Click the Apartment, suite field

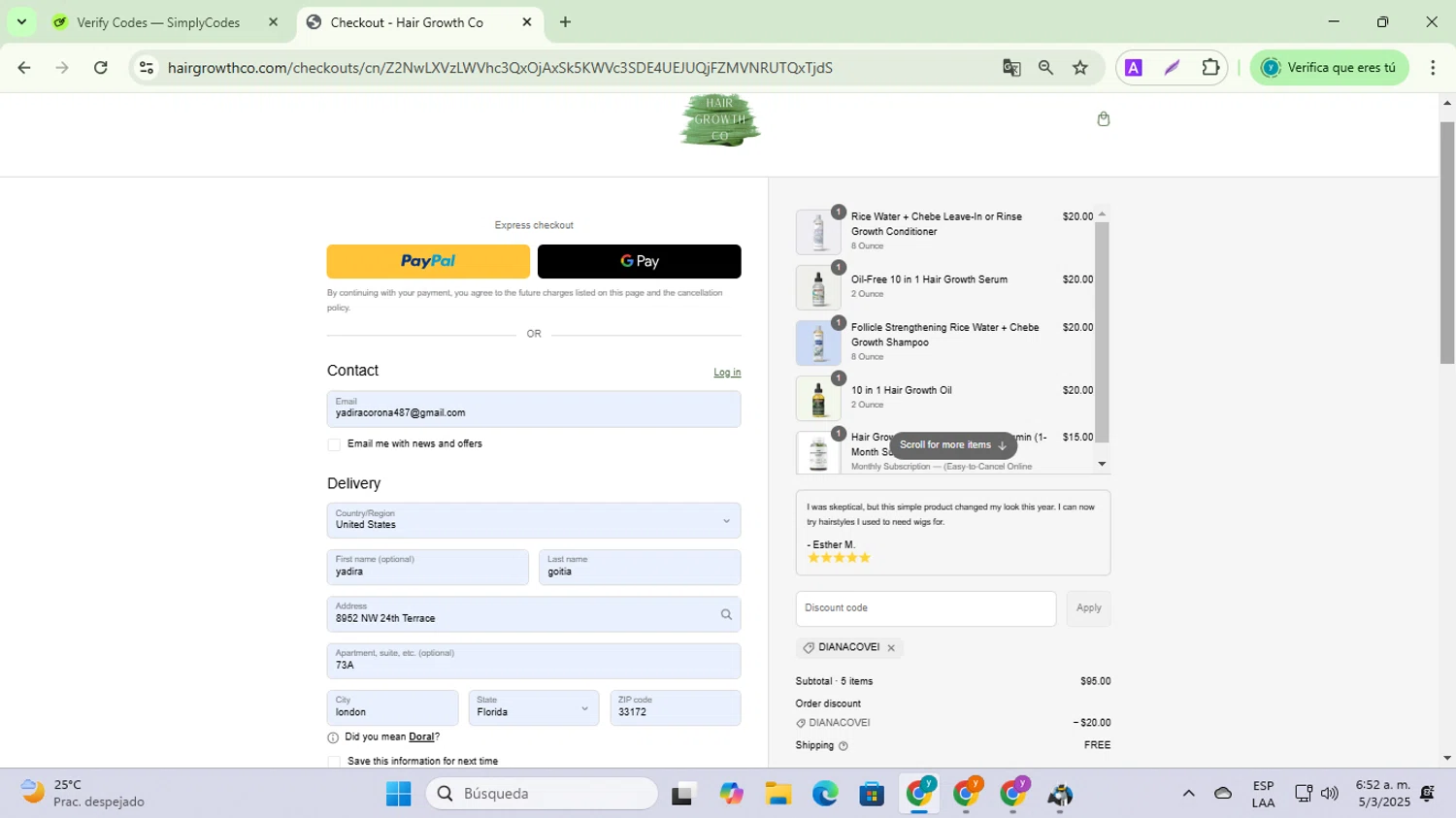(534, 661)
